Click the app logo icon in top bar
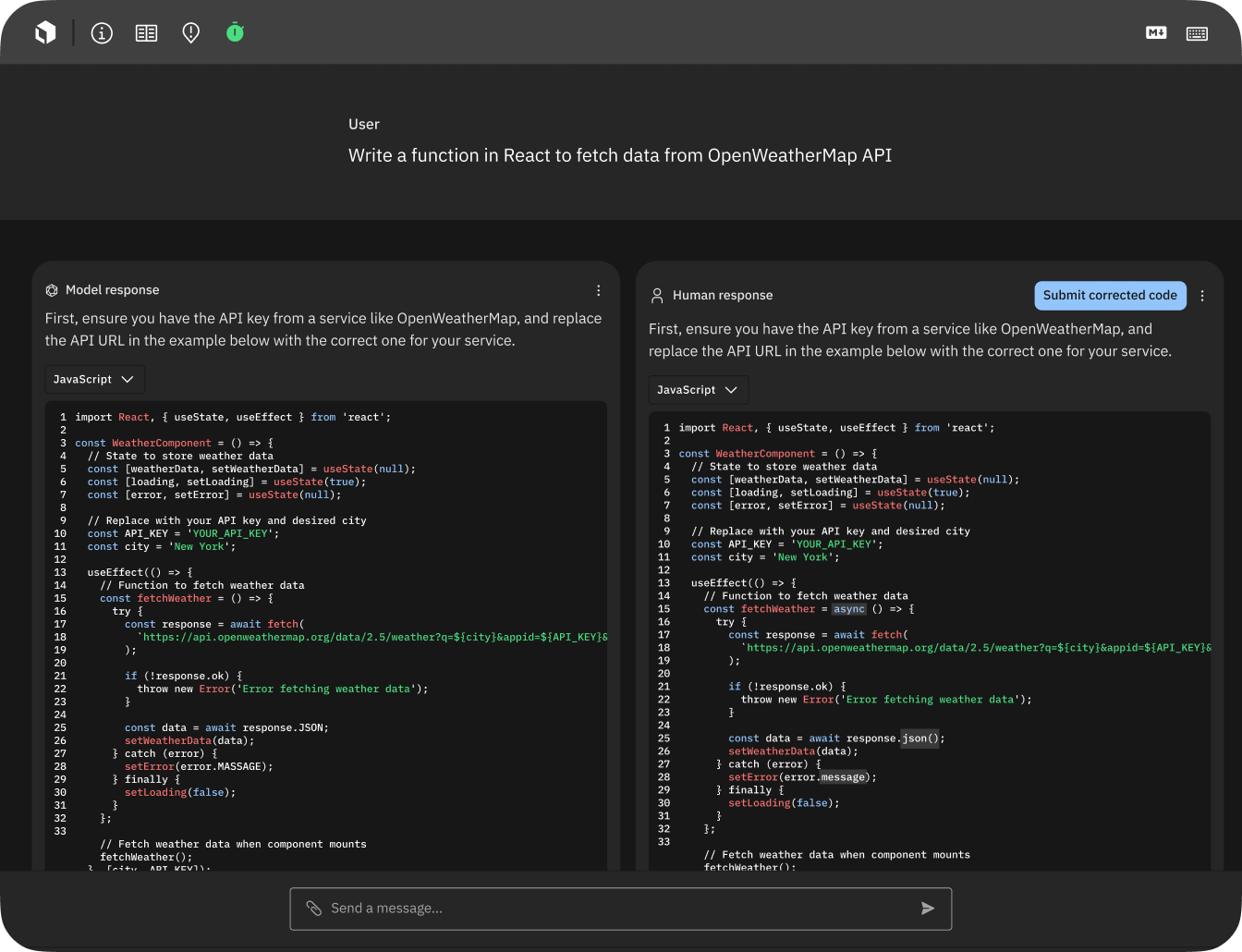The height and width of the screenshot is (952, 1242). click(x=45, y=33)
